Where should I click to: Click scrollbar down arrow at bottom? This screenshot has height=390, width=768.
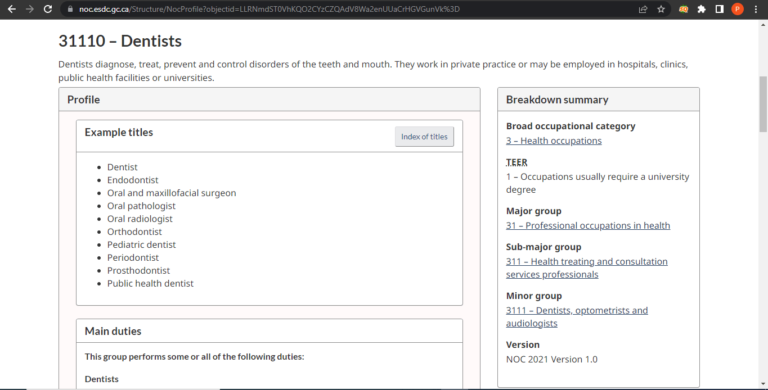pos(763,385)
